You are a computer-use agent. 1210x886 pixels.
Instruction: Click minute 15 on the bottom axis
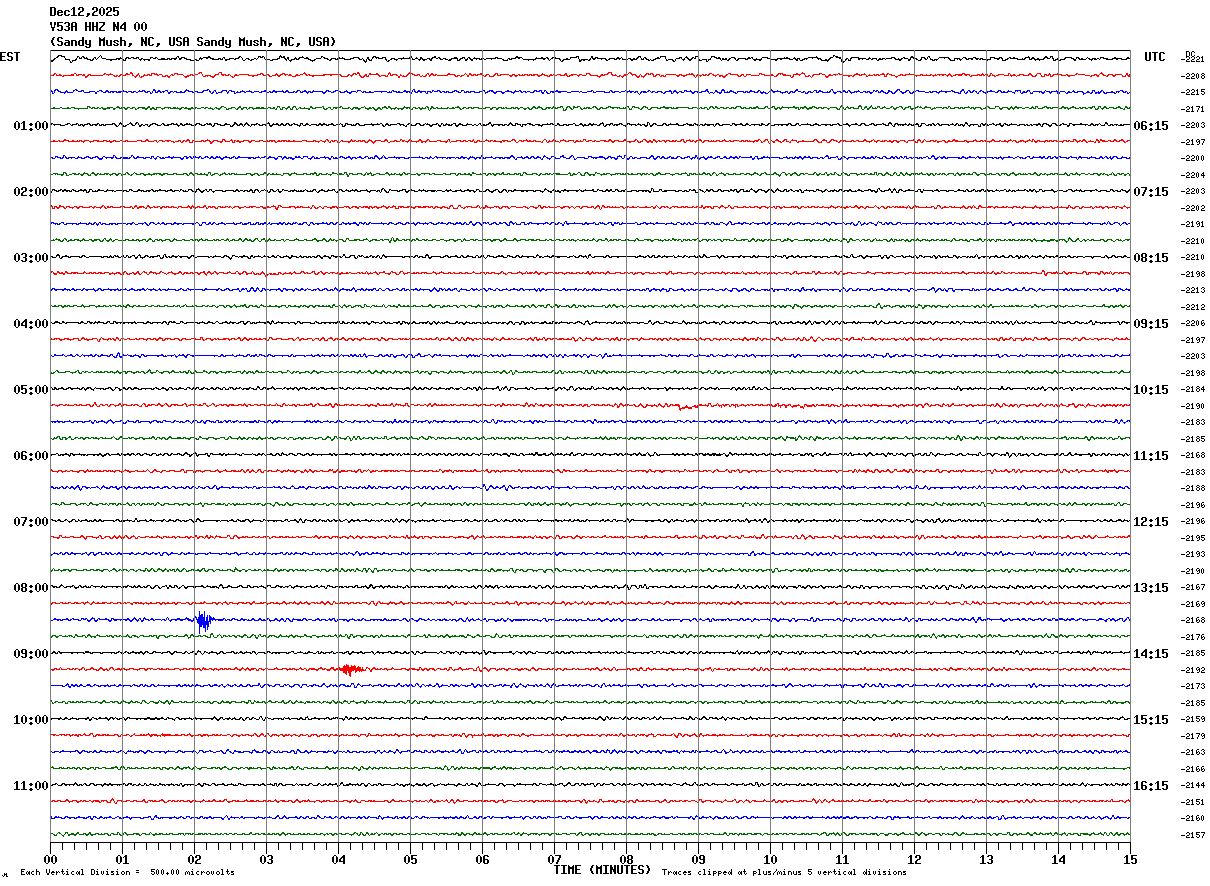coord(1129,859)
